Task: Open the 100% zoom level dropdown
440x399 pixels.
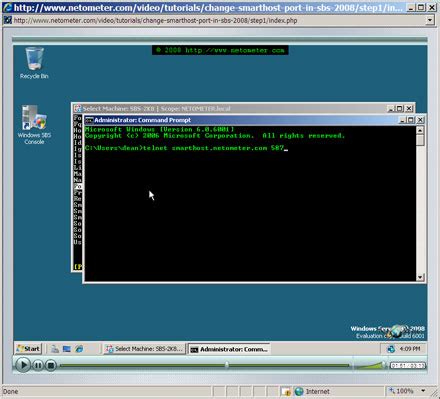Action: click(423, 391)
